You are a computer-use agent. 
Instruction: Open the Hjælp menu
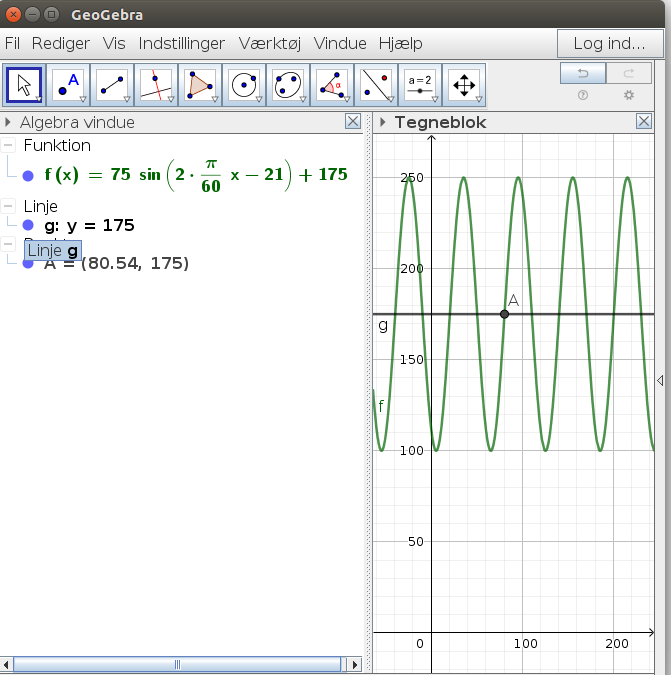coord(401,43)
